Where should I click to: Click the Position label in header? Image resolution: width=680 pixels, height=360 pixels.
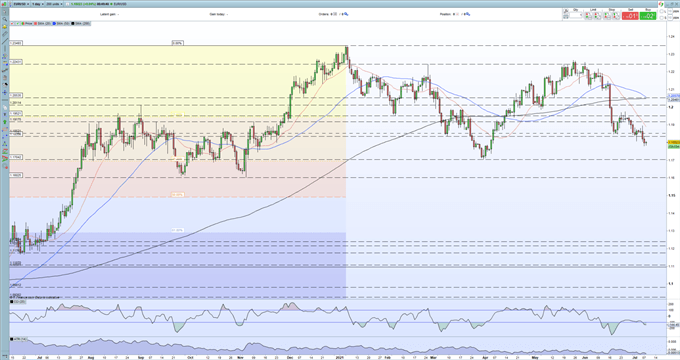pyautogui.click(x=445, y=14)
